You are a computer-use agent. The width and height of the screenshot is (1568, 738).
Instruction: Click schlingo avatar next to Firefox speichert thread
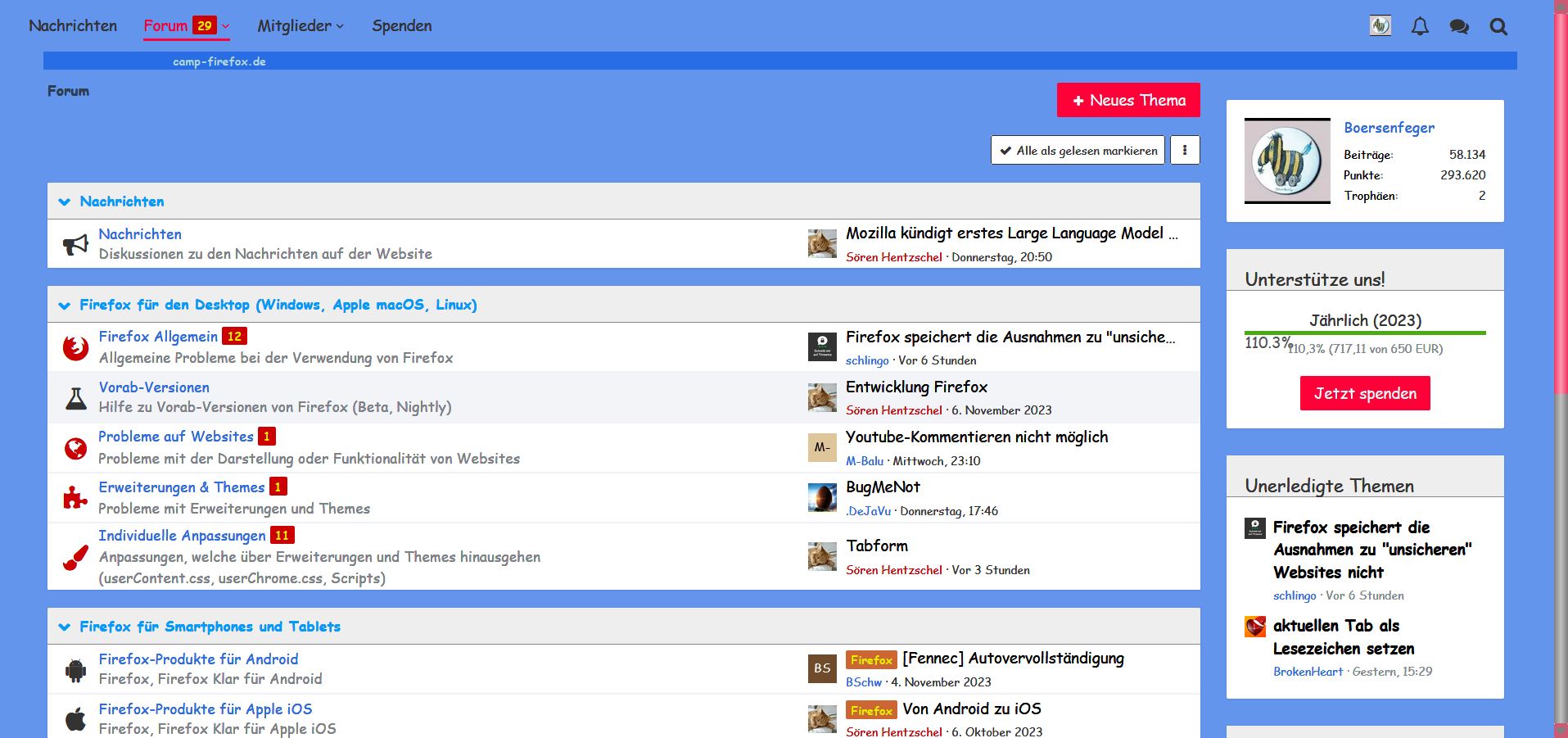822,347
